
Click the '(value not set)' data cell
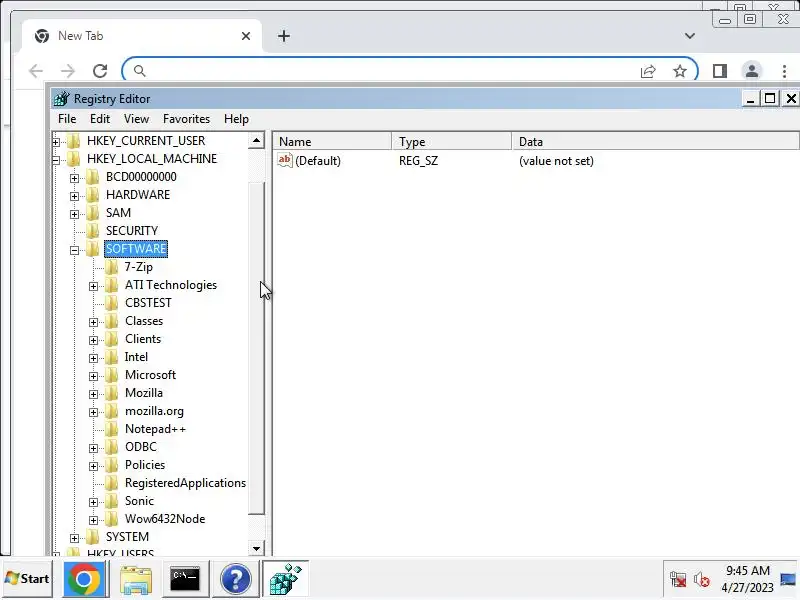[x=556, y=161]
